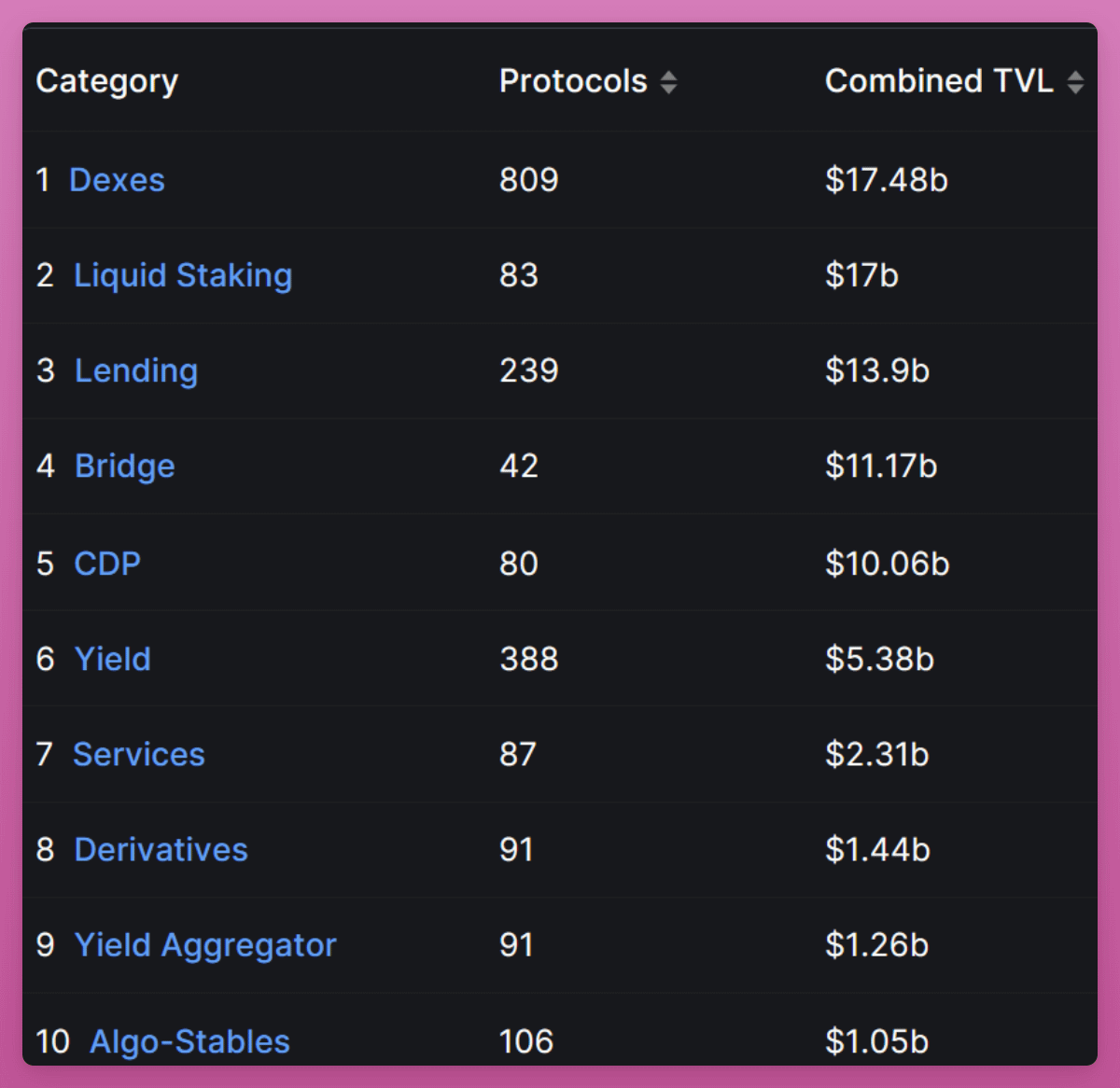
Task: Click the Bridge TVL value $11.17b
Action: 880,466
